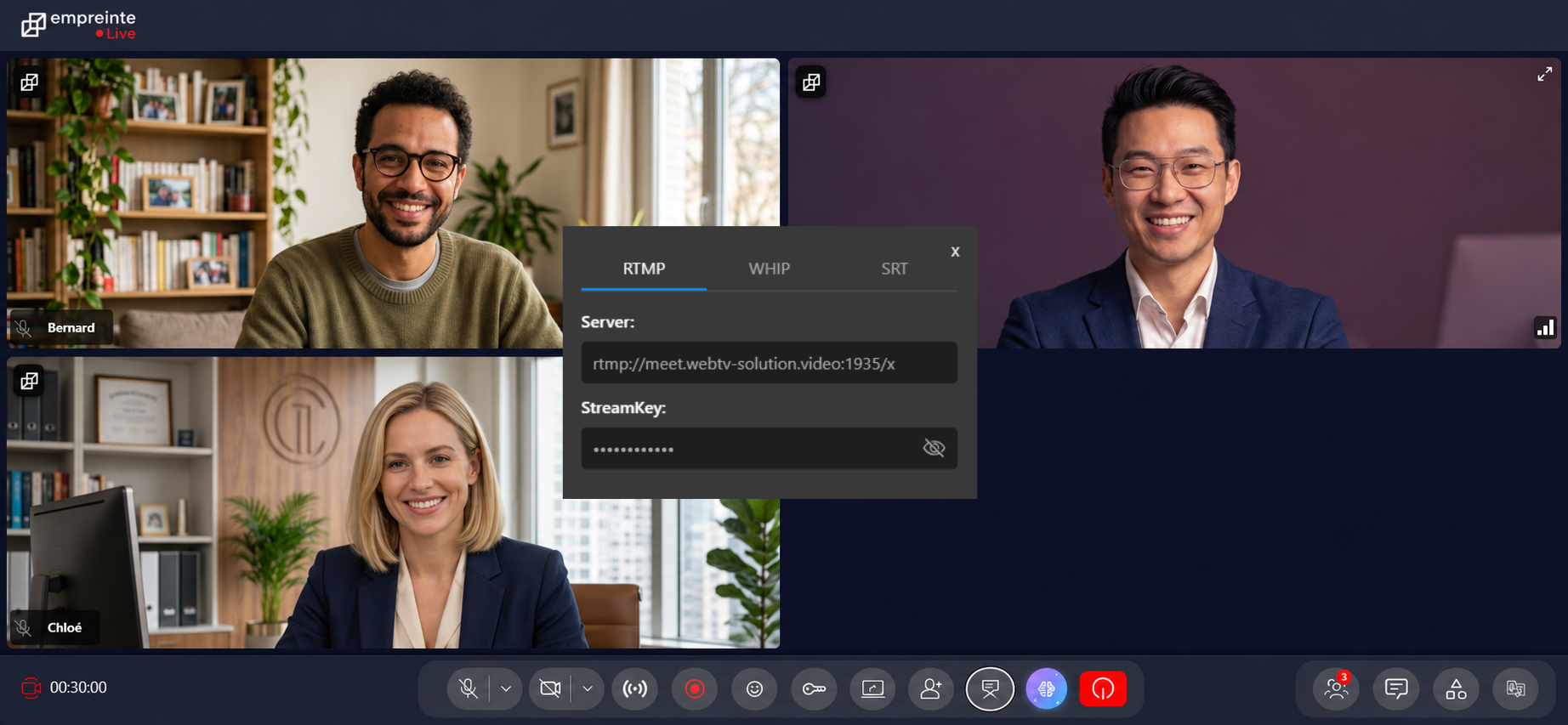Click the Bernard name label

(71, 328)
